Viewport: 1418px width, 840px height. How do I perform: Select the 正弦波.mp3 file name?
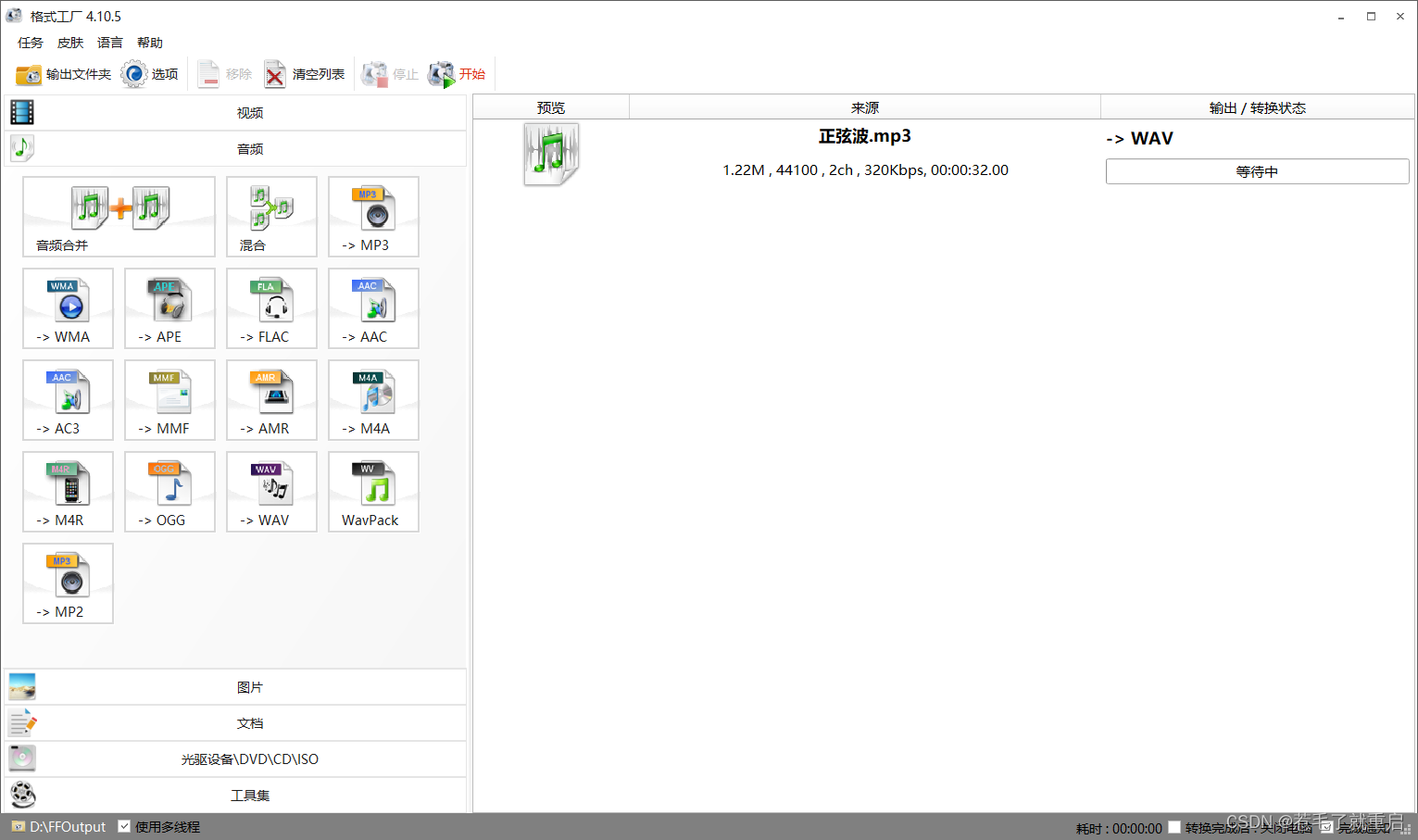(865, 136)
